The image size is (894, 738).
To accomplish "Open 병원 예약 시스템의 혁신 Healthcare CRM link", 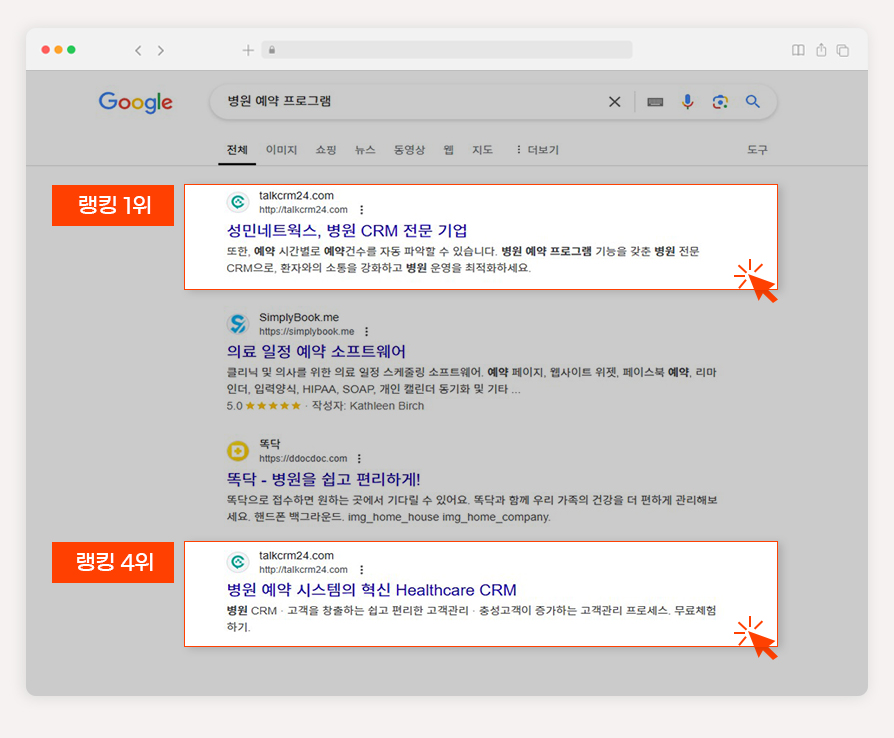I will pyautogui.click(x=372, y=590).
